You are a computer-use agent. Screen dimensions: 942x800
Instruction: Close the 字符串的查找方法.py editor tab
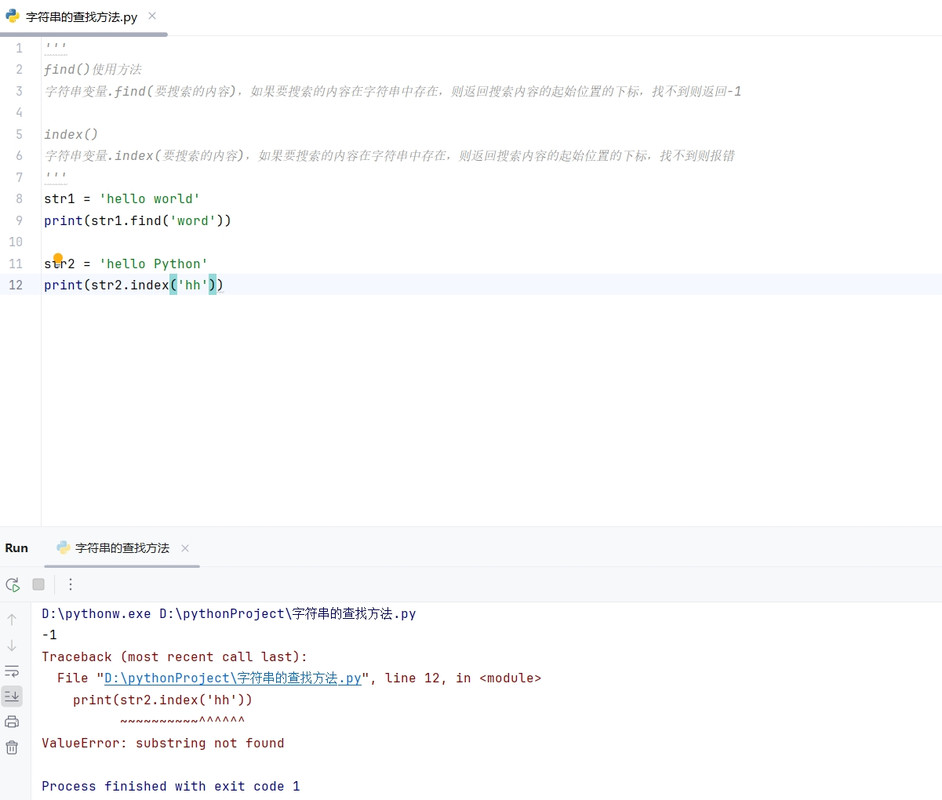pyautogui.click(x=152, y=16)
